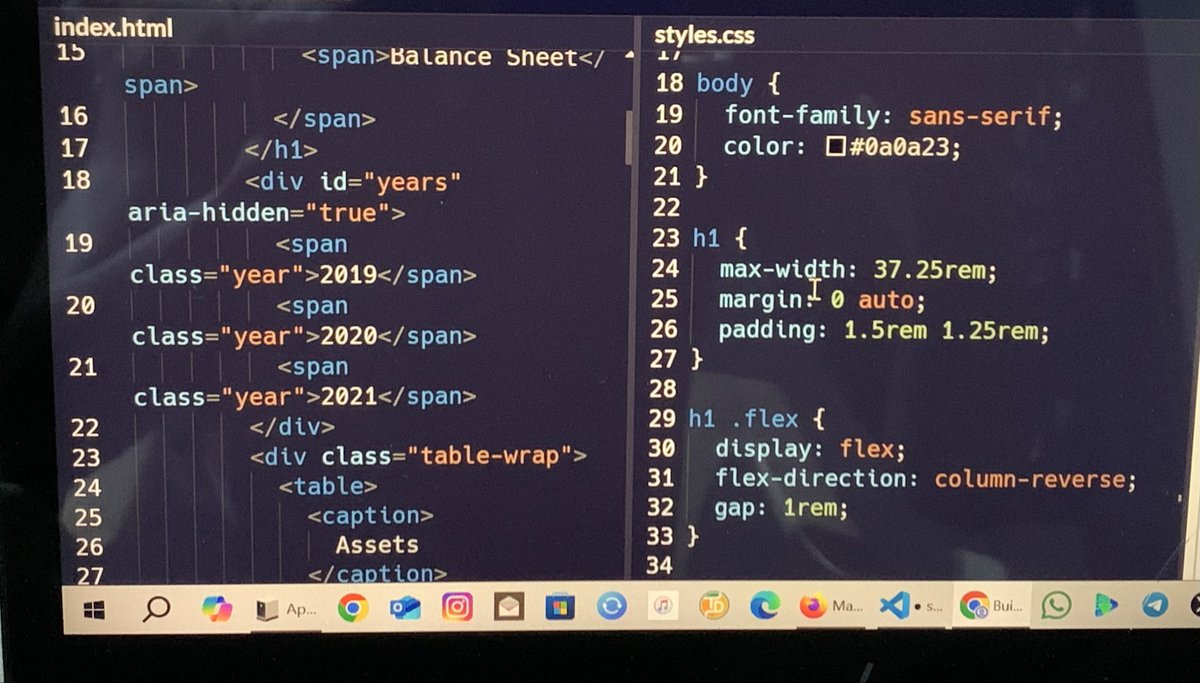This screenshot has width=1200, height=683.
Task: Click the '<div id="years"' opening tag
Action: click(x=353, y=183)
